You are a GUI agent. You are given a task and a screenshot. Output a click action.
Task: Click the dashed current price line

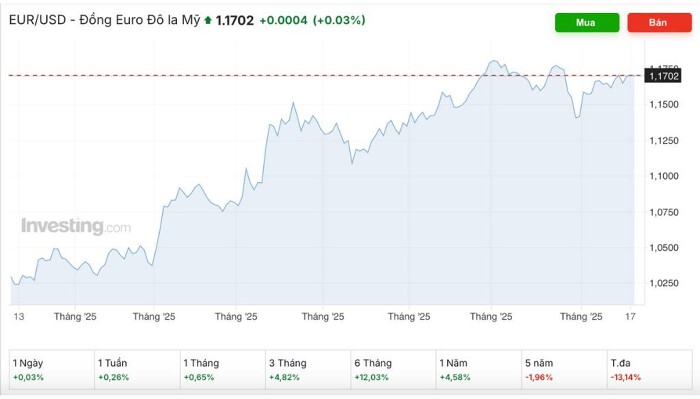[x=326, y=75]
